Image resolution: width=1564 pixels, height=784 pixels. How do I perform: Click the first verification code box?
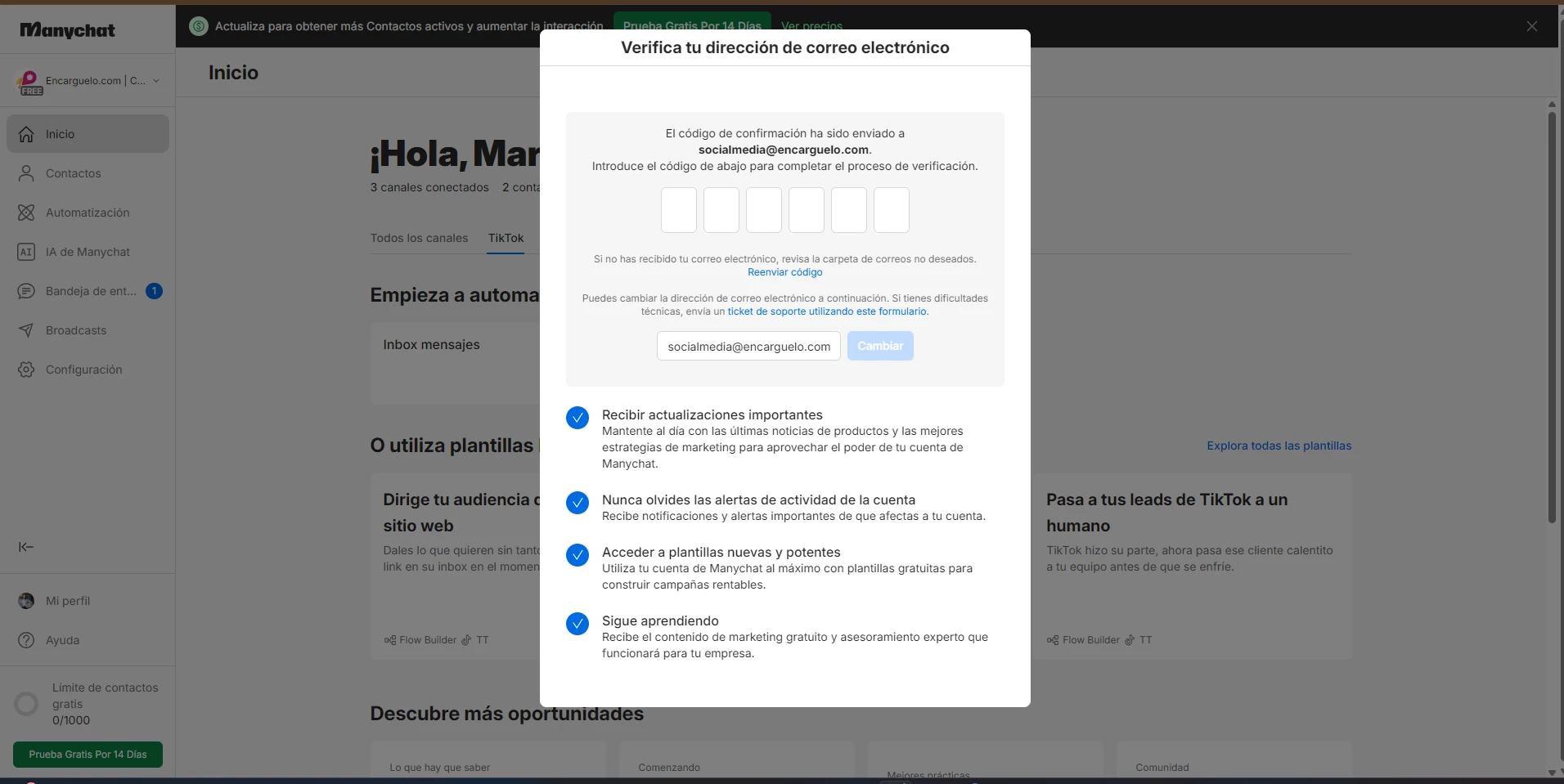pos(679,210)
